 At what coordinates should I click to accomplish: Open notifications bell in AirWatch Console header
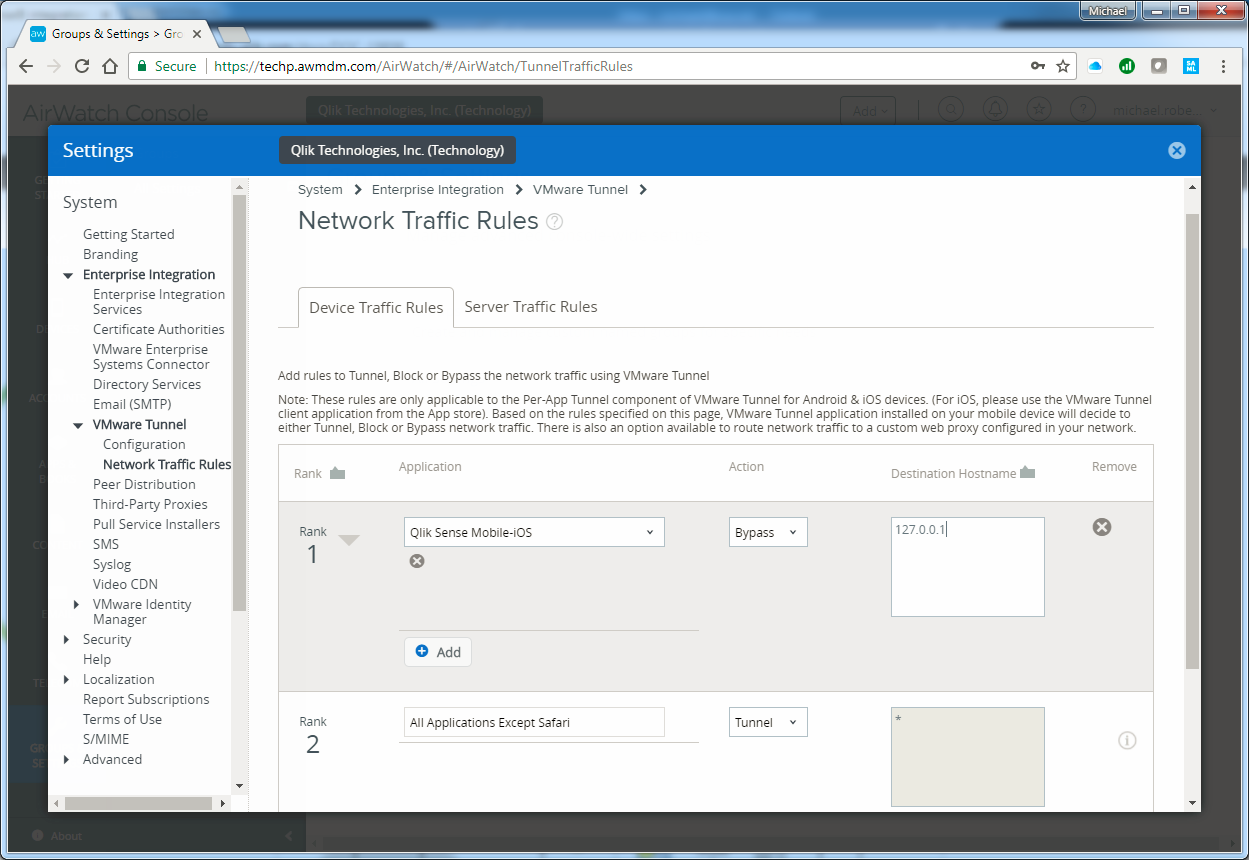[996, 109]
